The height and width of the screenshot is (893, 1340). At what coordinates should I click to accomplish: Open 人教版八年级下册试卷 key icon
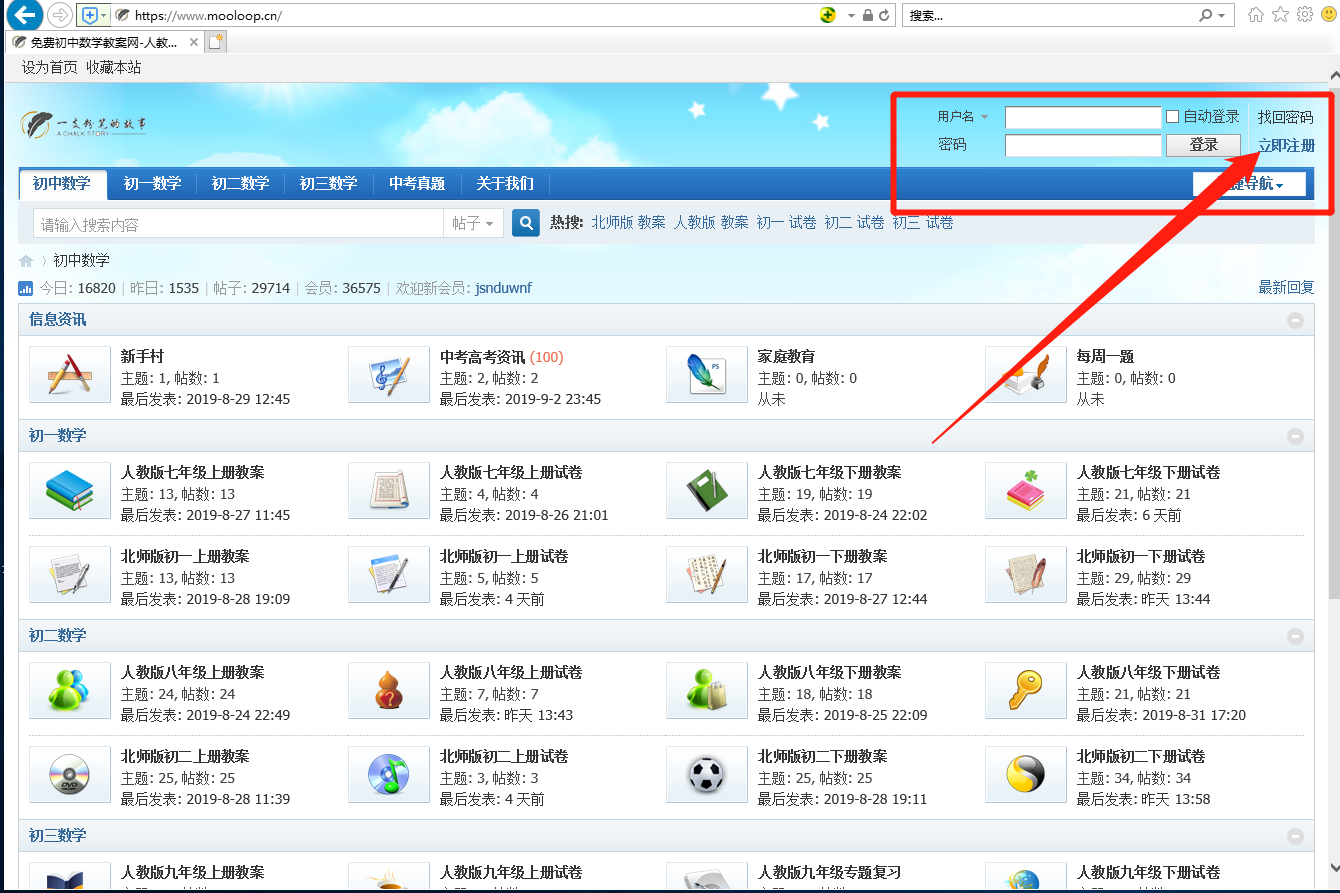pos(1026,691)
